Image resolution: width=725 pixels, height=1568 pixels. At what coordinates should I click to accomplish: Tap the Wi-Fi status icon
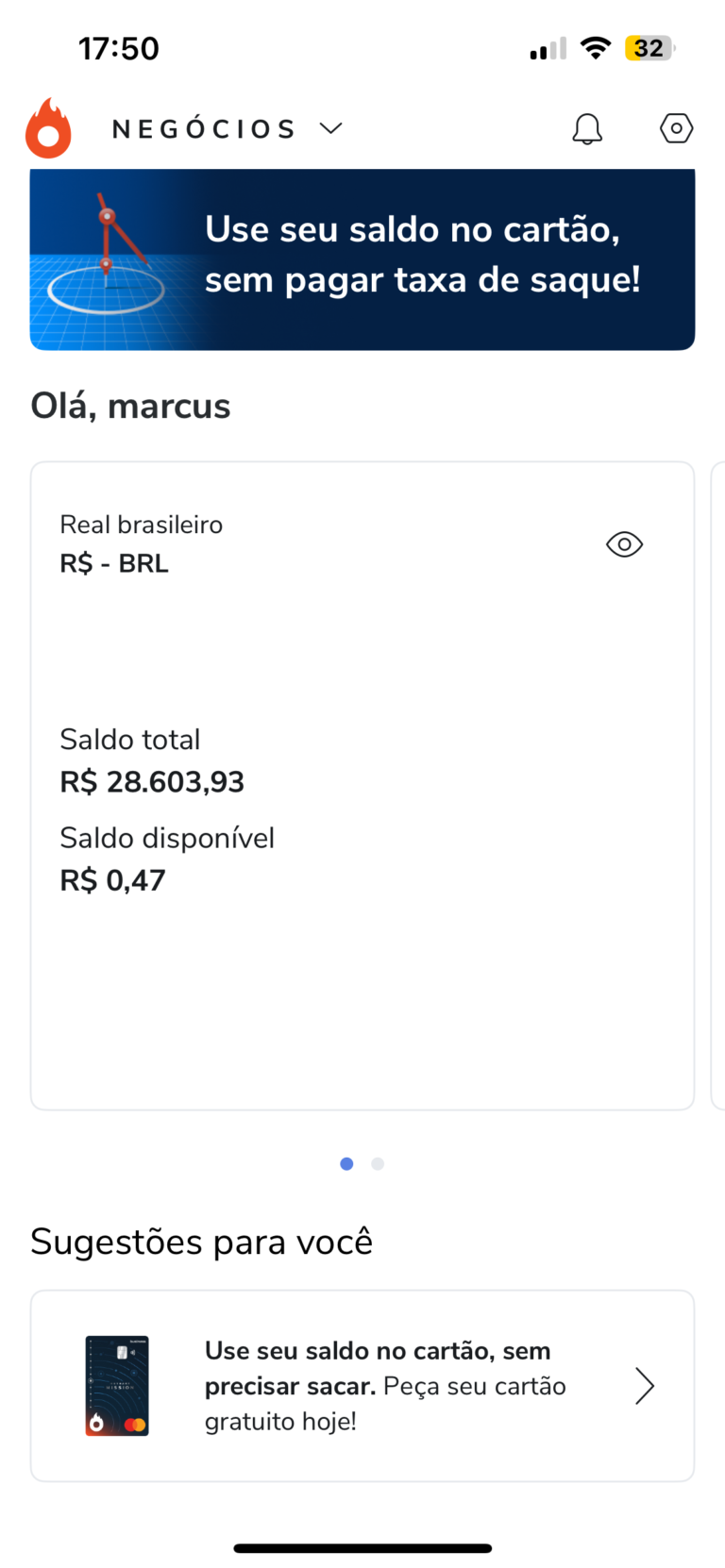coord(595,48)
